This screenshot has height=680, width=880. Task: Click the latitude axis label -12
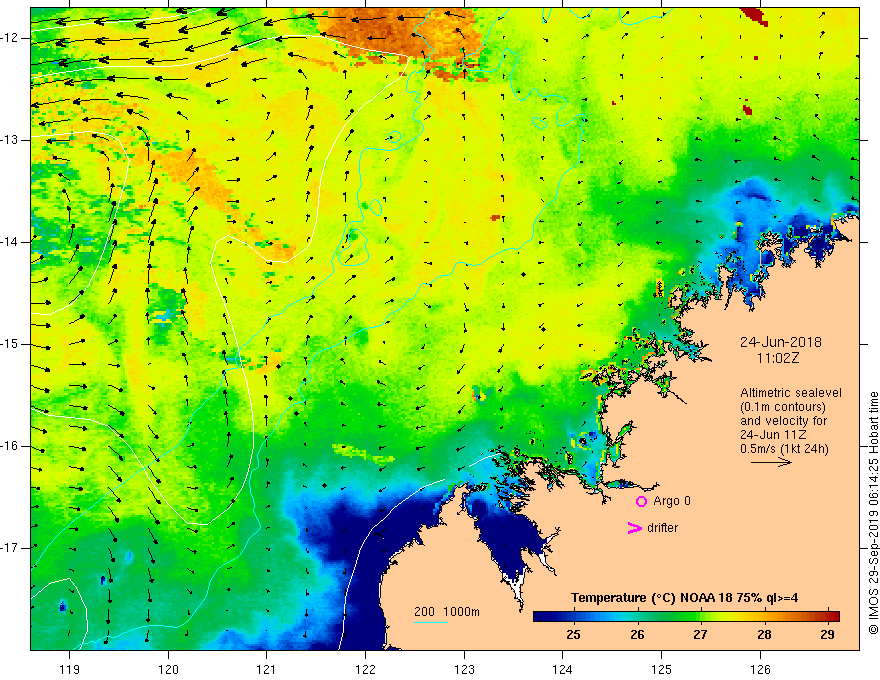(11, 38)
